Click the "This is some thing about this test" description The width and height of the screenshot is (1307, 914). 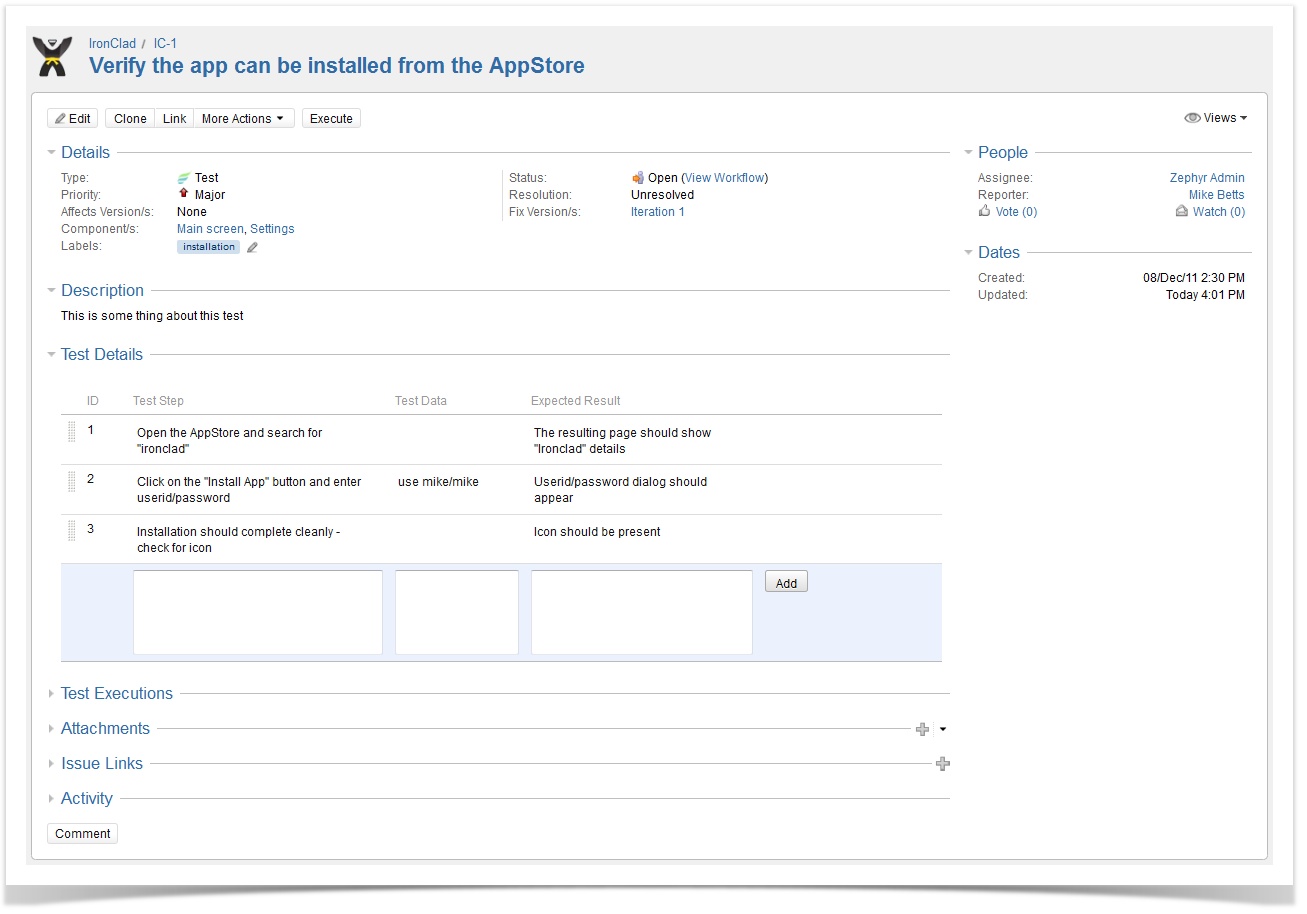(x=152, y=316)
